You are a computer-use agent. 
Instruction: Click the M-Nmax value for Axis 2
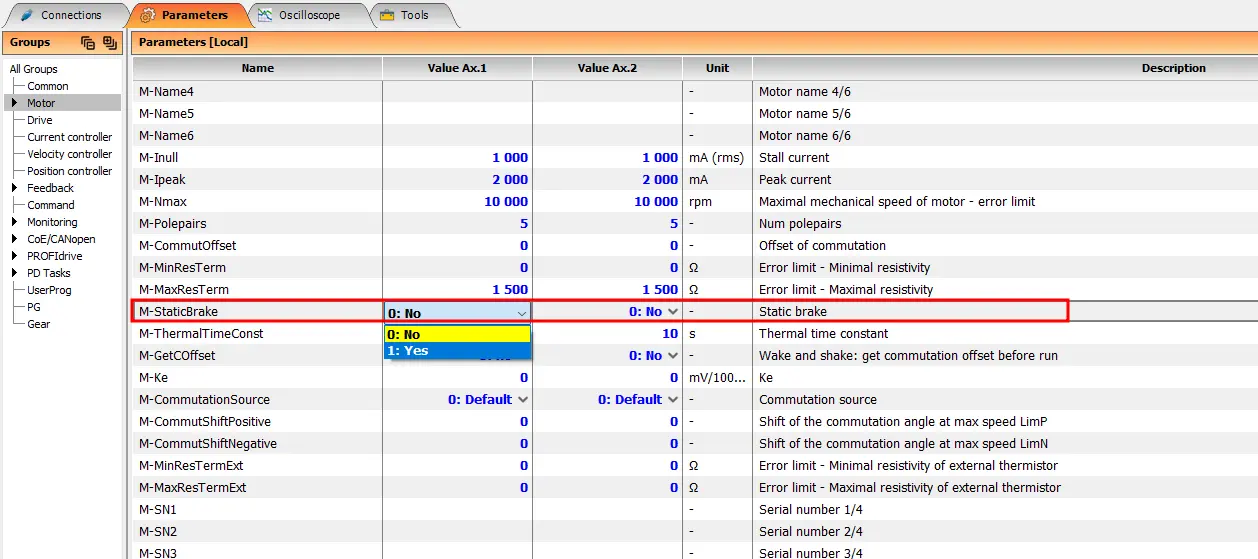[x=607, y=202]
